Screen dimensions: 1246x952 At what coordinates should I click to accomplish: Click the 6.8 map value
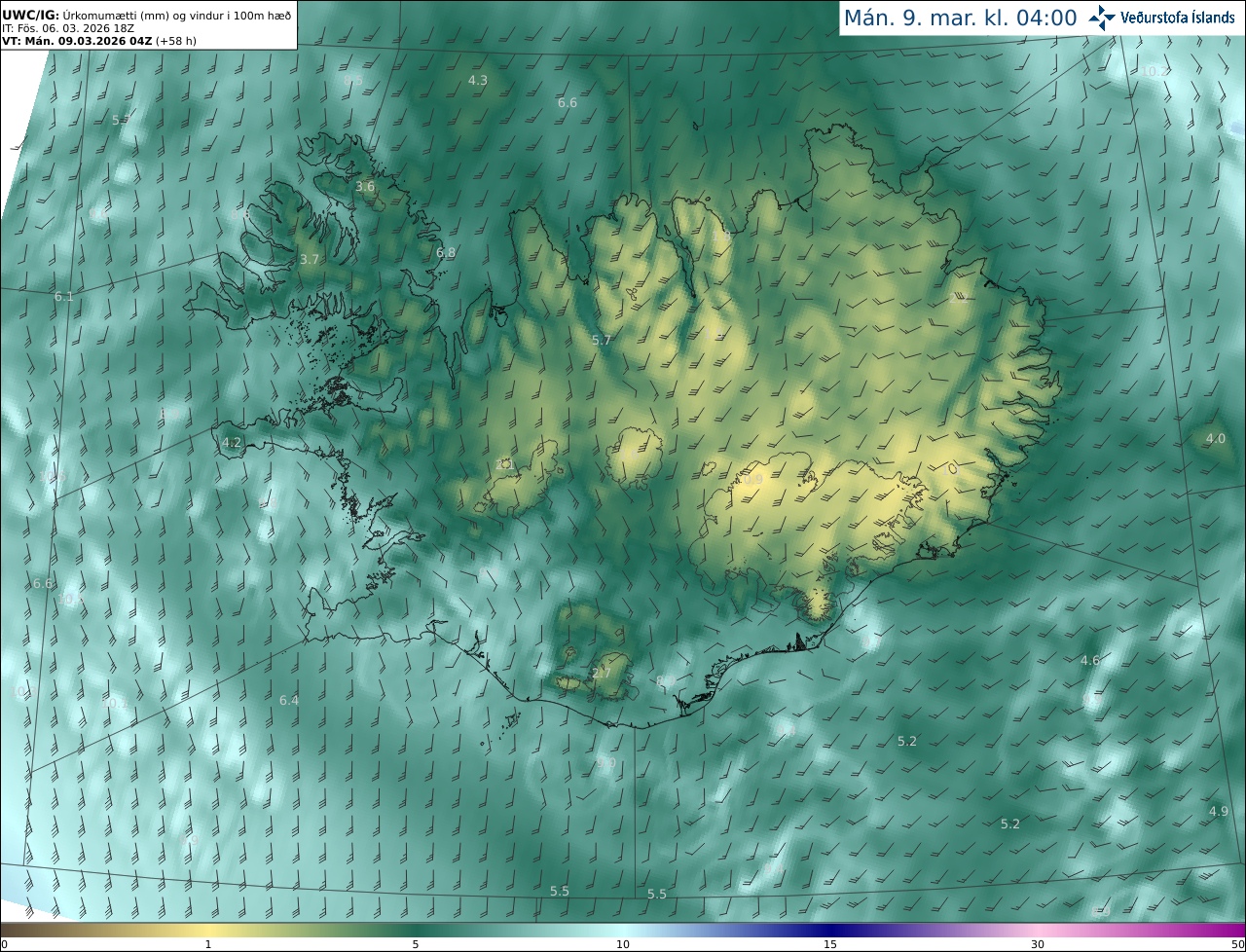point(446,252)
